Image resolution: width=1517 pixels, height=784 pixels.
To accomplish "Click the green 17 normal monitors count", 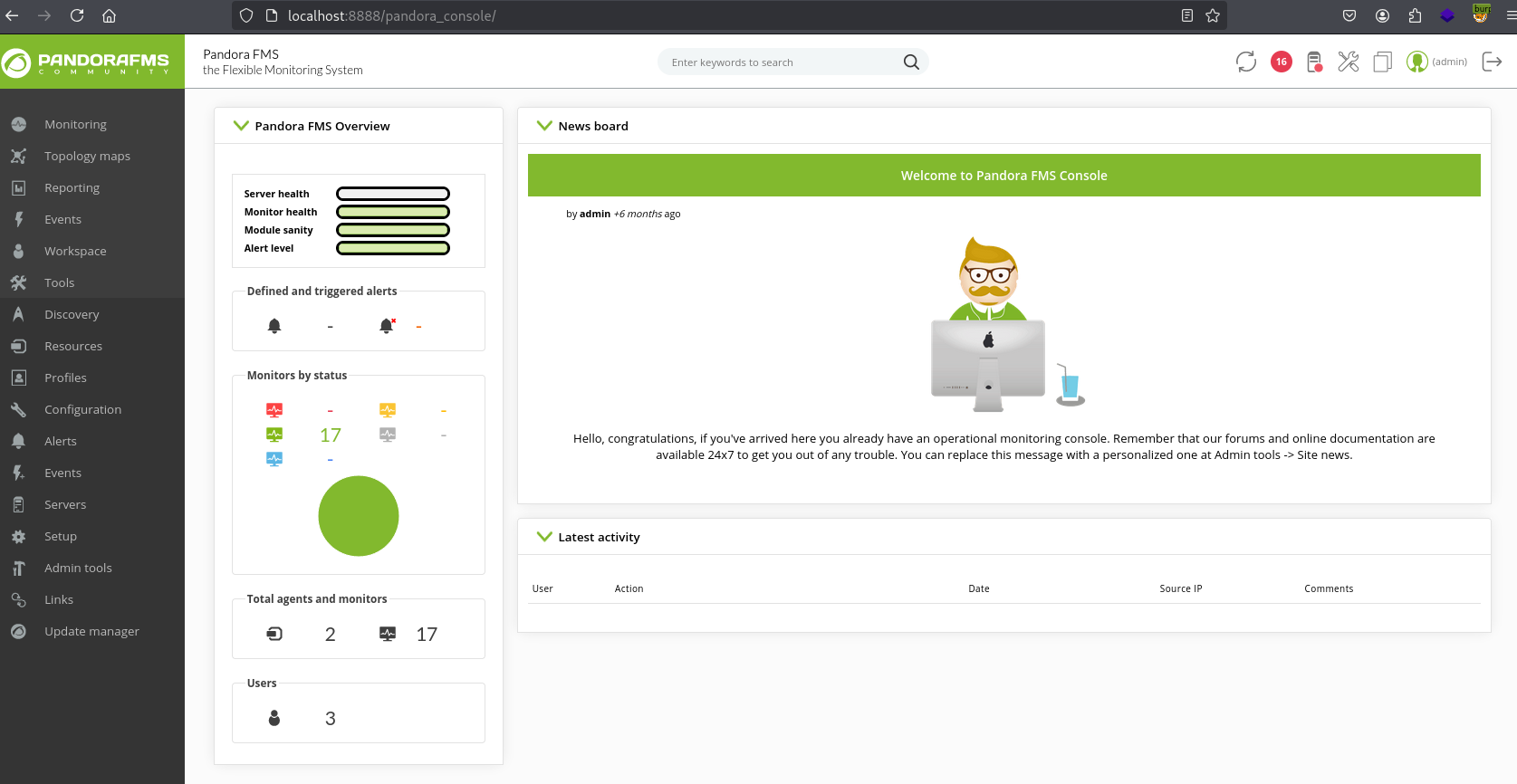I will click(x=331, y=435).
